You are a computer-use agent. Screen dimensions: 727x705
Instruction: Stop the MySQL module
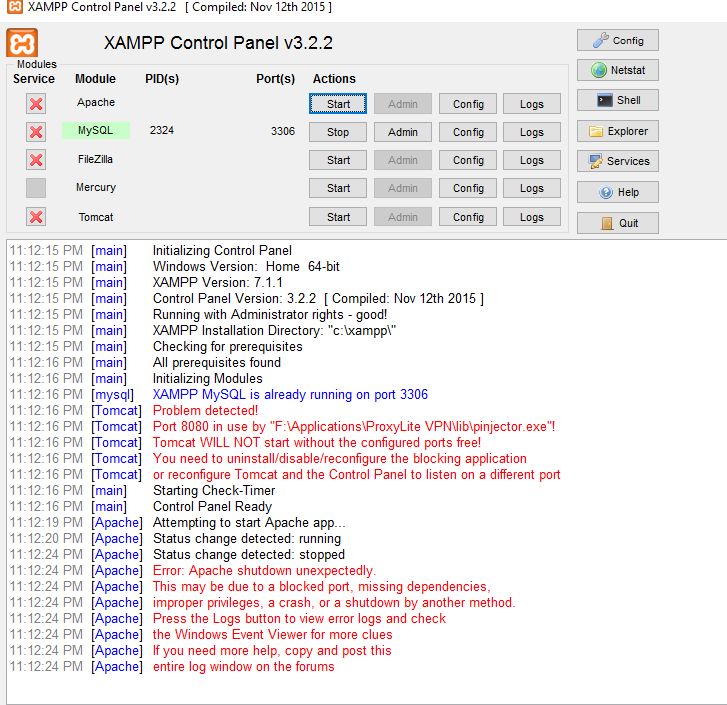[338, 132]
